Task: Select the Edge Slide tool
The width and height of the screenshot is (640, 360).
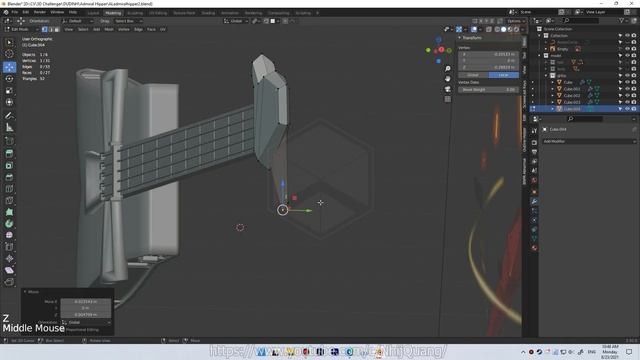Action: point(9,247)
